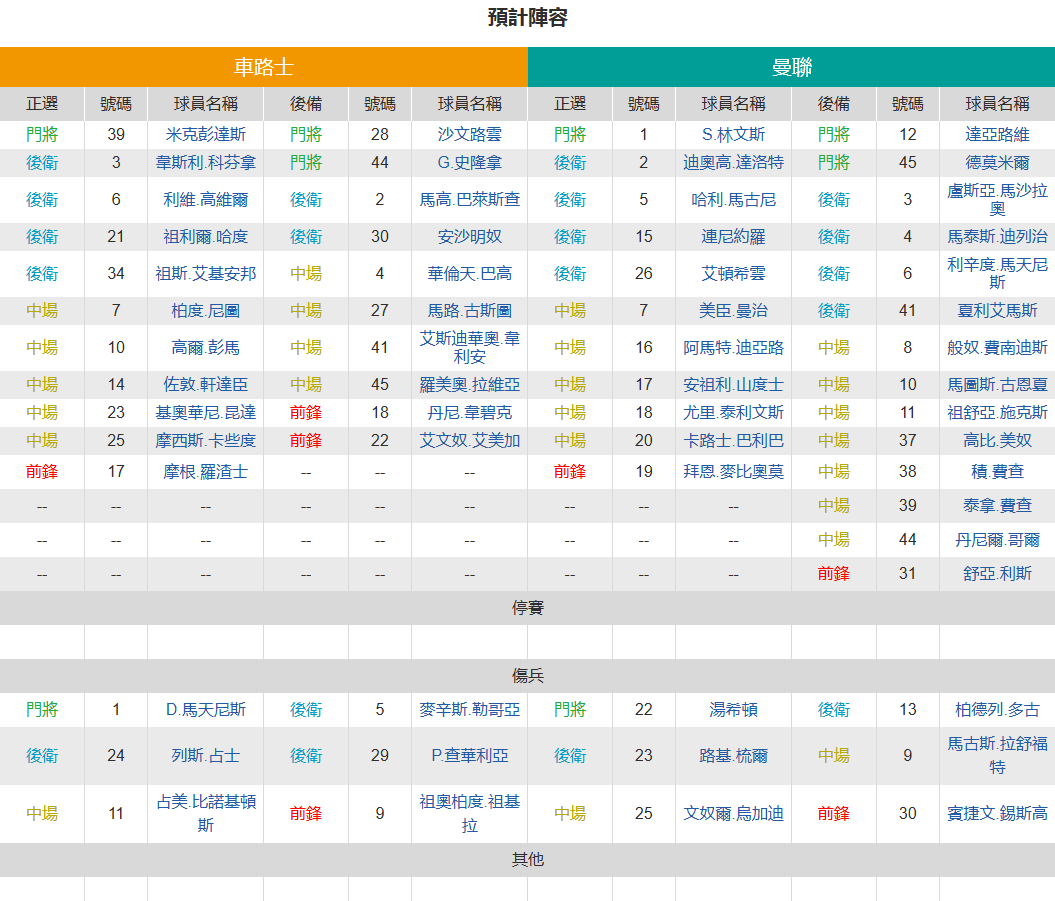
Task: Open player link 舒亞.利斯
Action: [997, 573]
